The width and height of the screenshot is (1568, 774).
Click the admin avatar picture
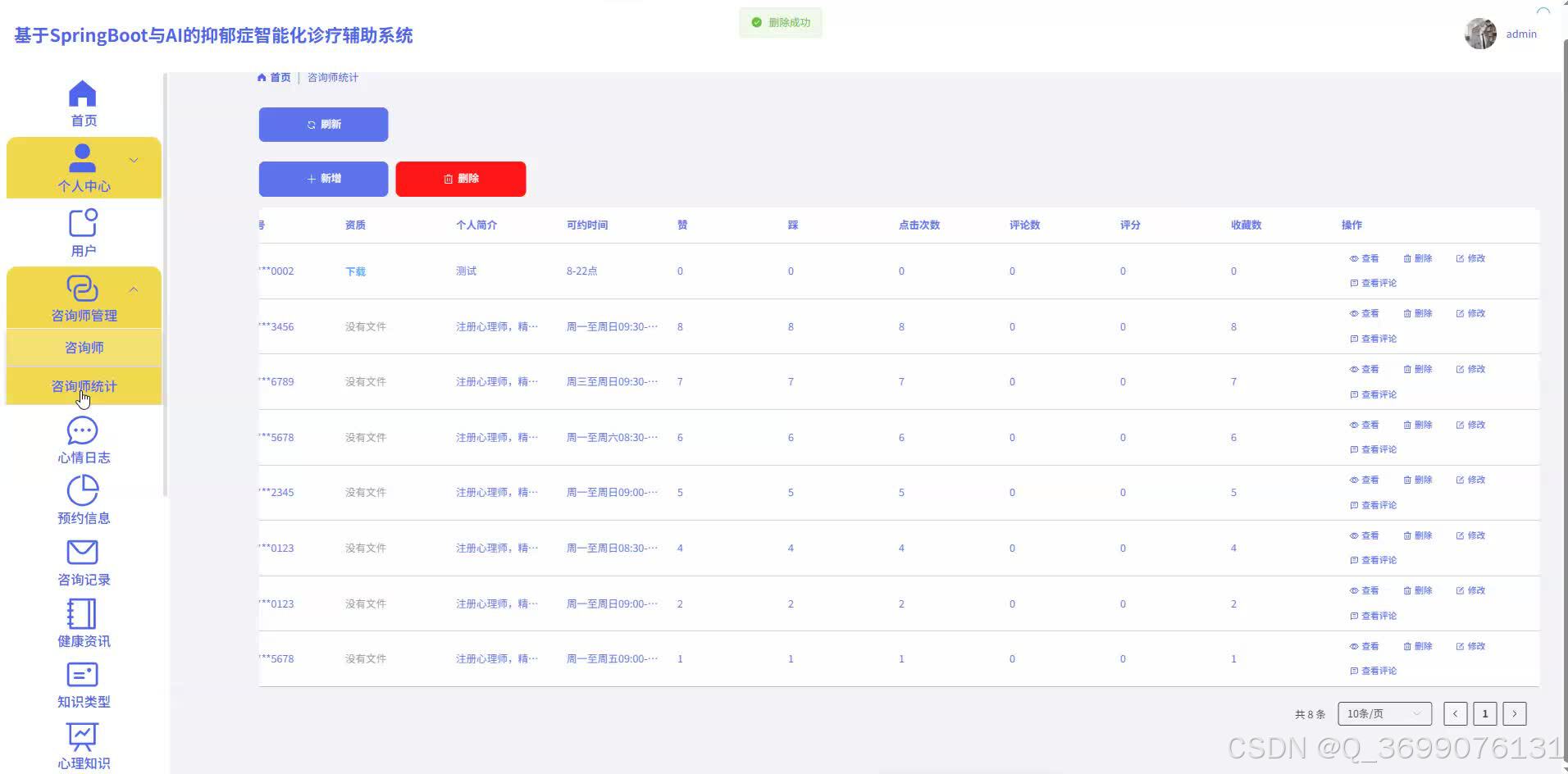coord(1480,34)
